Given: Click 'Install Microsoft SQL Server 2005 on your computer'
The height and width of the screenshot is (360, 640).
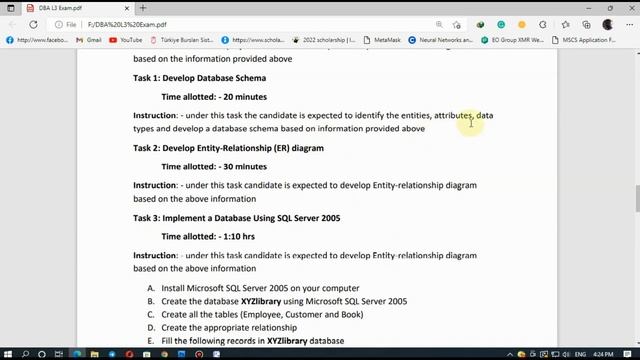Looking at the screenshot, I should (x=260, y=288).
